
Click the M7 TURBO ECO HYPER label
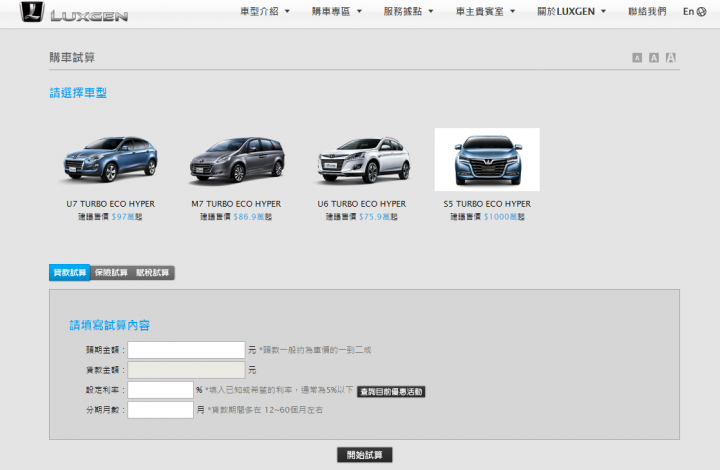pyautogui.click(x=236, y=204)
